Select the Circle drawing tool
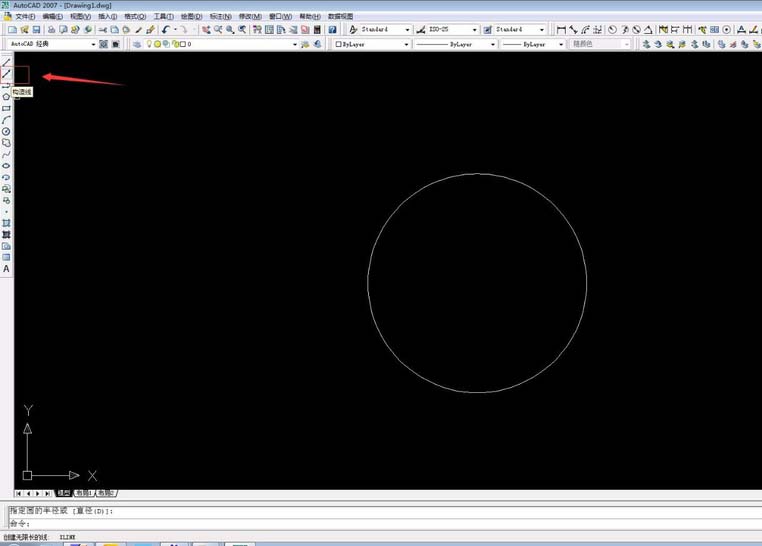The height and width of the screenshot is (546, 762). (6, 131)
